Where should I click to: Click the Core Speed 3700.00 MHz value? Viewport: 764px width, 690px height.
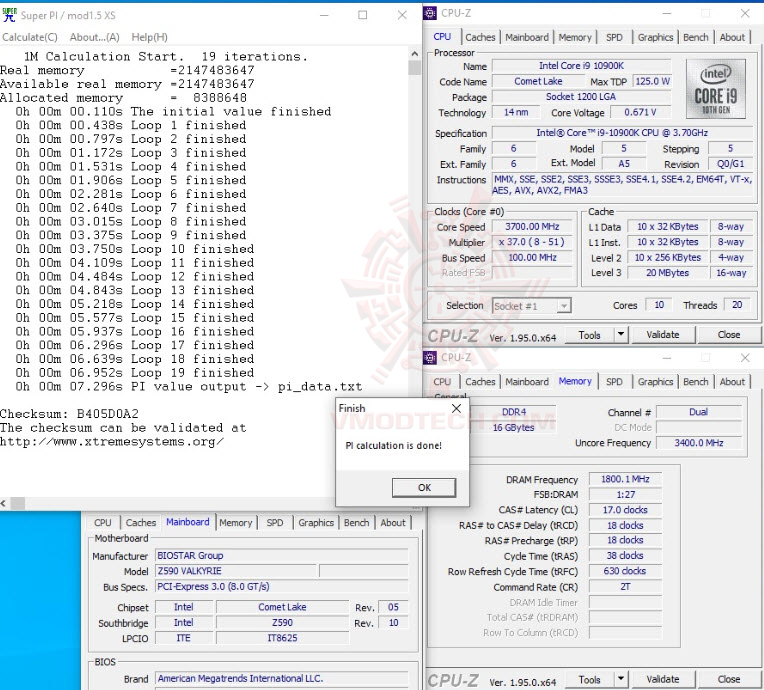tap(532, 227)
